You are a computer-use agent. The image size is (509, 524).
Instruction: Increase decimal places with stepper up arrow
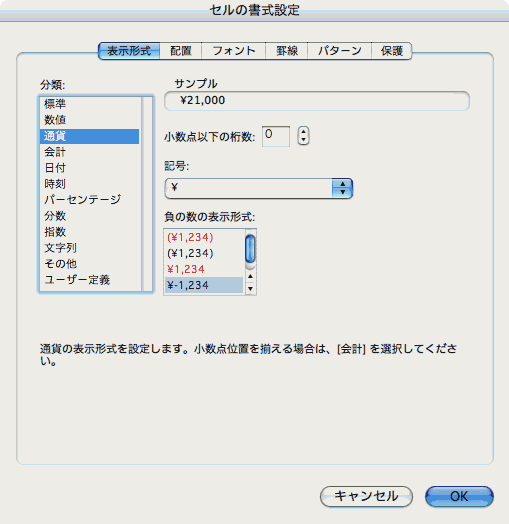303,132
